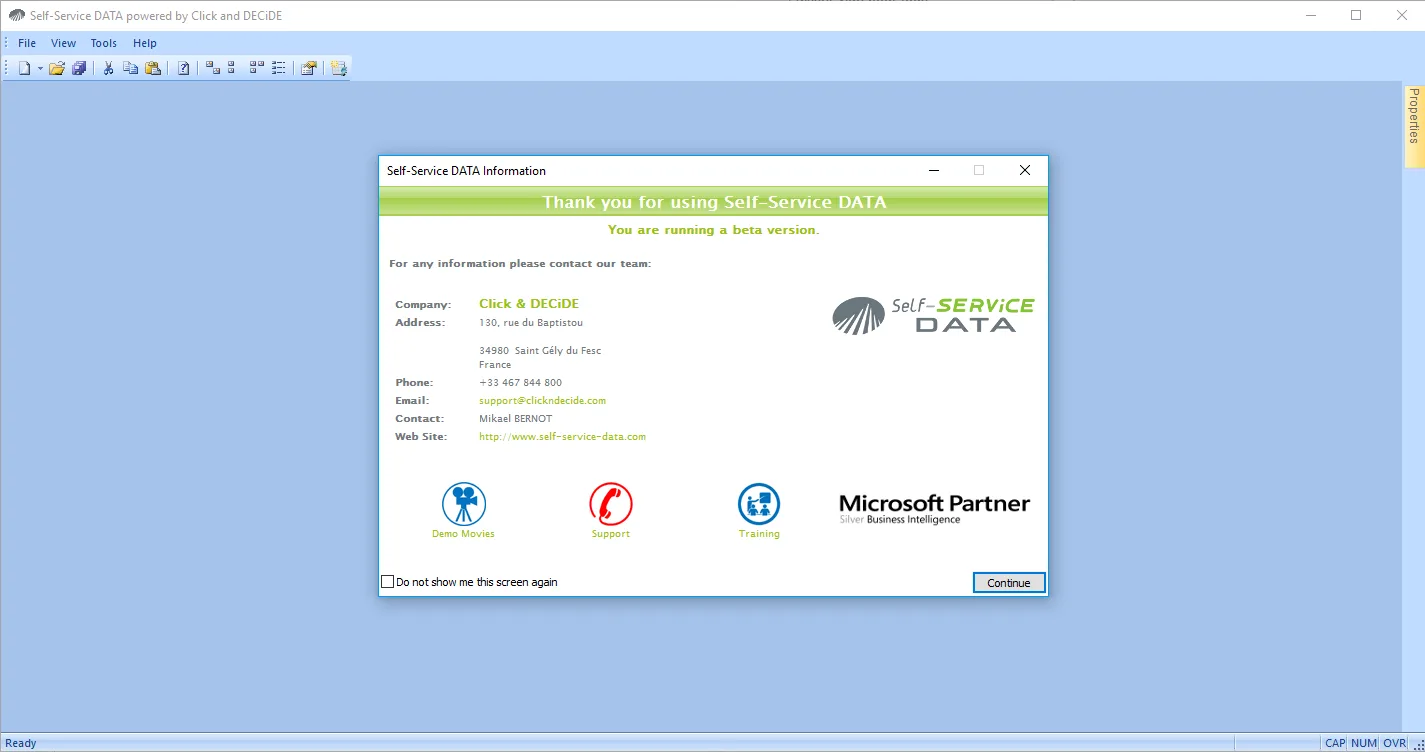Screen dimensions: 1425x752
Task: Click the Self-Service DATA logo
Action: point(934,315)
